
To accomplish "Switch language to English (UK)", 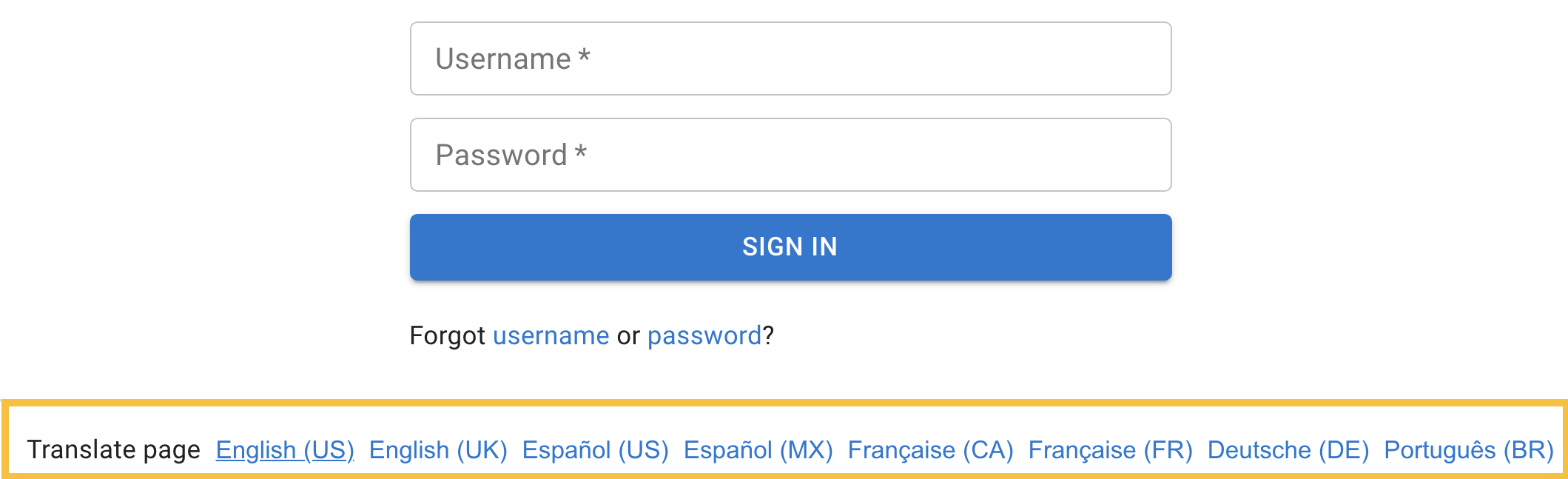I will (438, 450).
